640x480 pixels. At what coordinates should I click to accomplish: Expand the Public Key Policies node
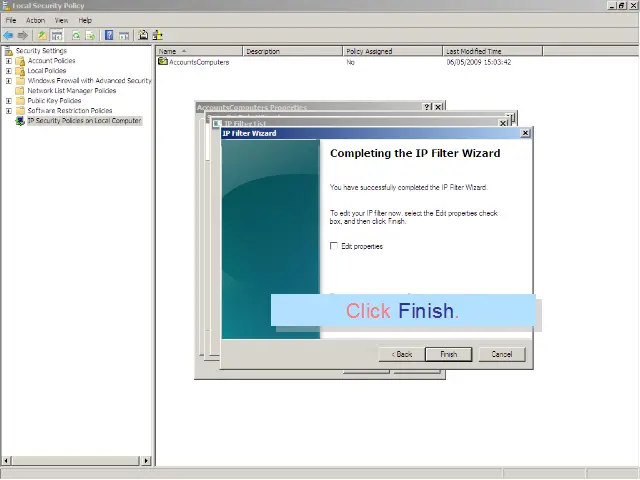pyautogui.click(x=9, y=101)
